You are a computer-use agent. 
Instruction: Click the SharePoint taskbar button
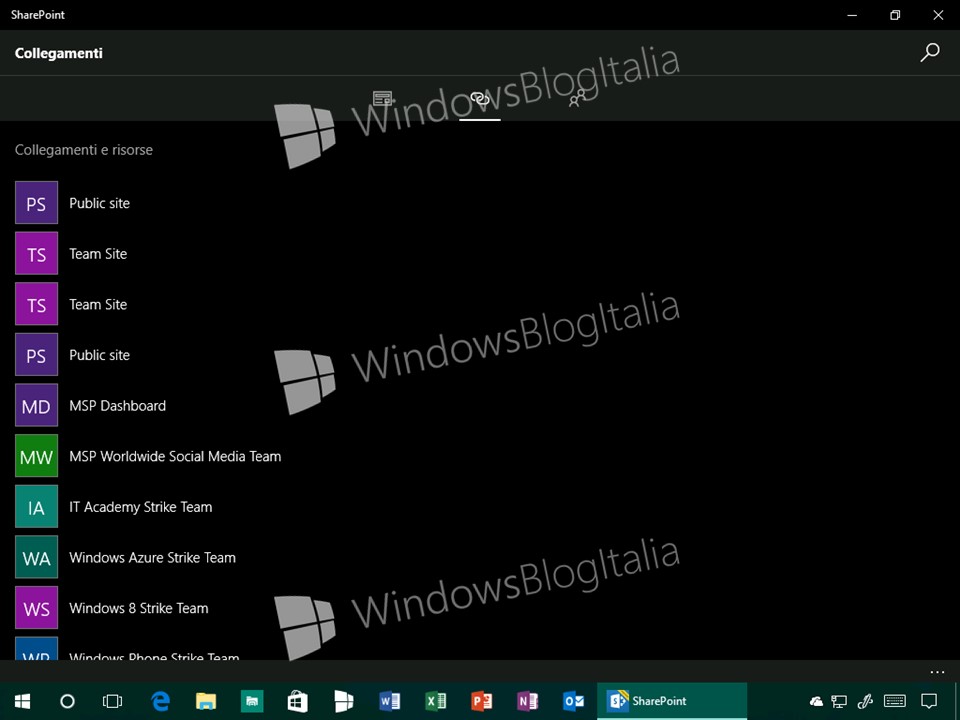(672, 701)
